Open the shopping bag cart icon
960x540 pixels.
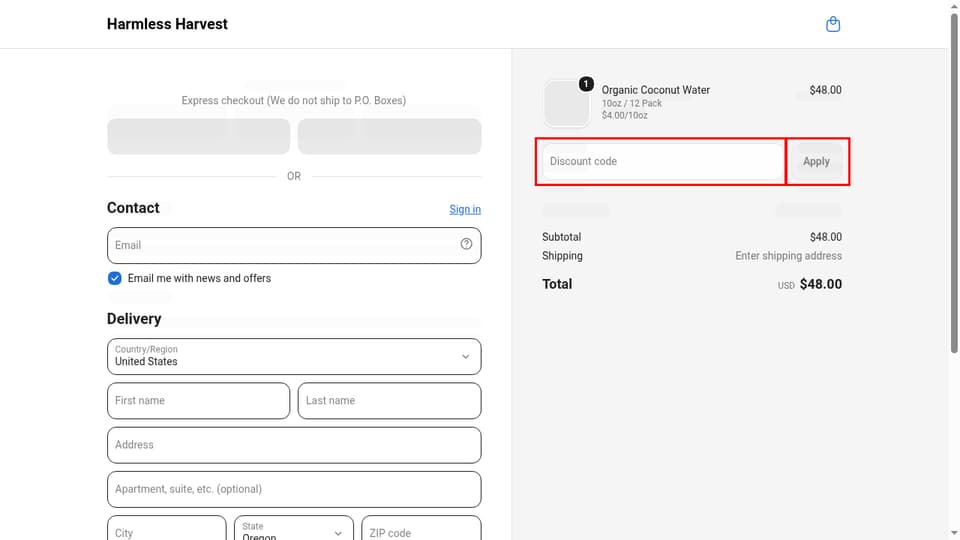tap(833, 24)
